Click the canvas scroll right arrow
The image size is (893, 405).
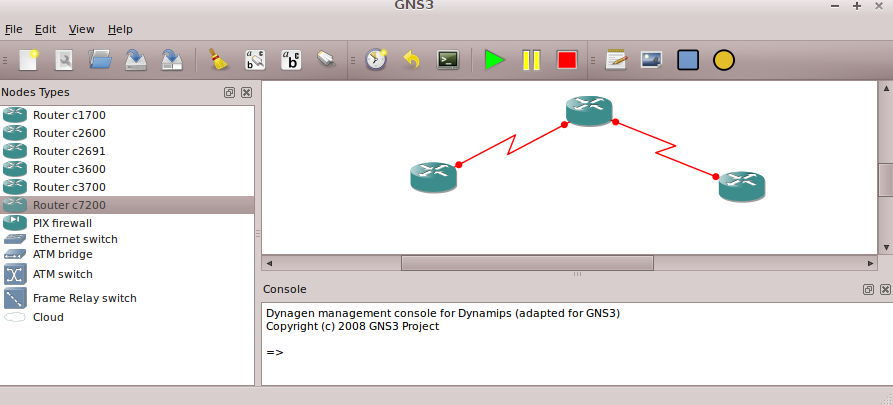coord(870,263)
